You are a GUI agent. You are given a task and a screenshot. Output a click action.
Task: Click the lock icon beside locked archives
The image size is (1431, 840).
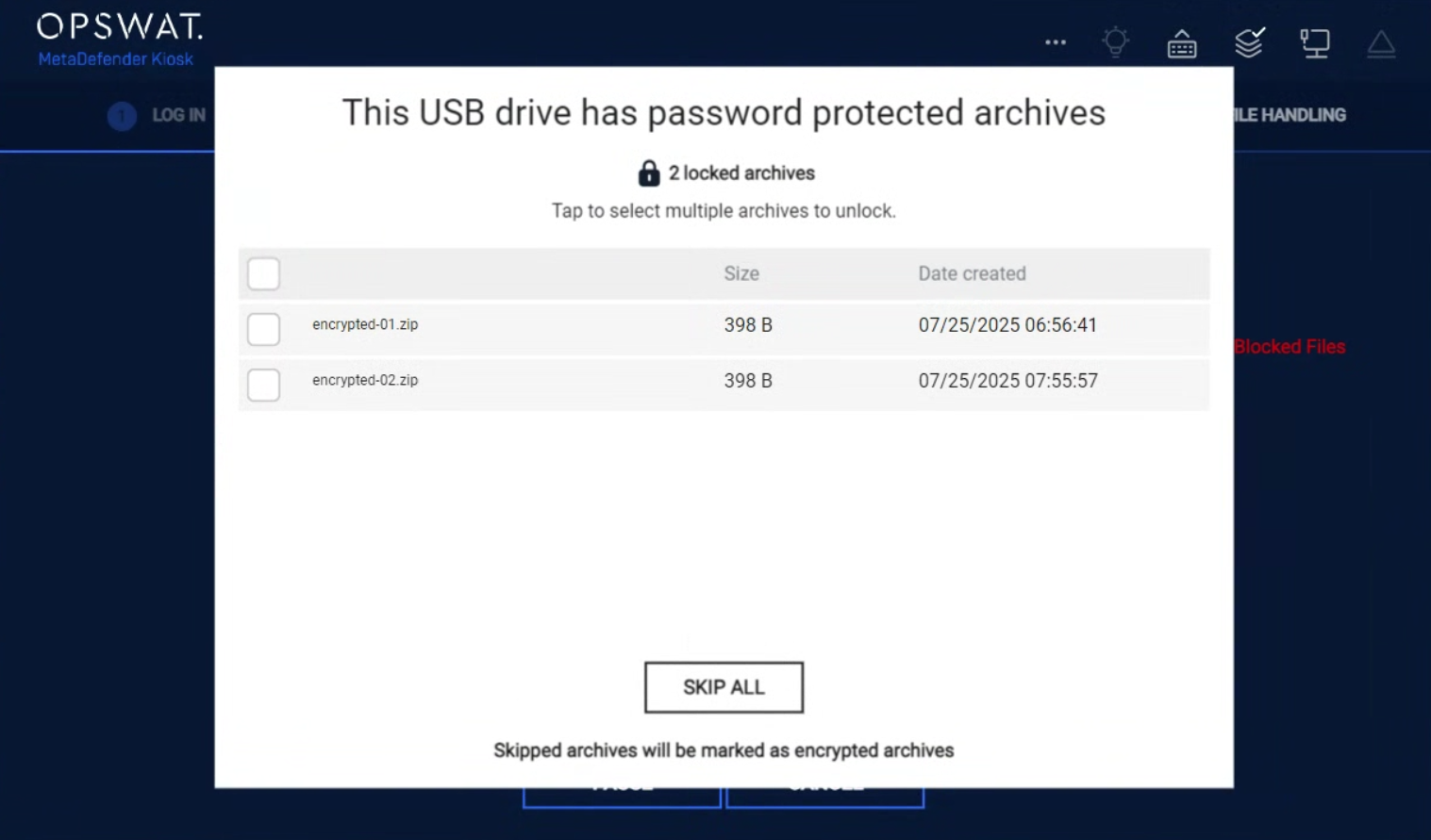coord(649,173)
